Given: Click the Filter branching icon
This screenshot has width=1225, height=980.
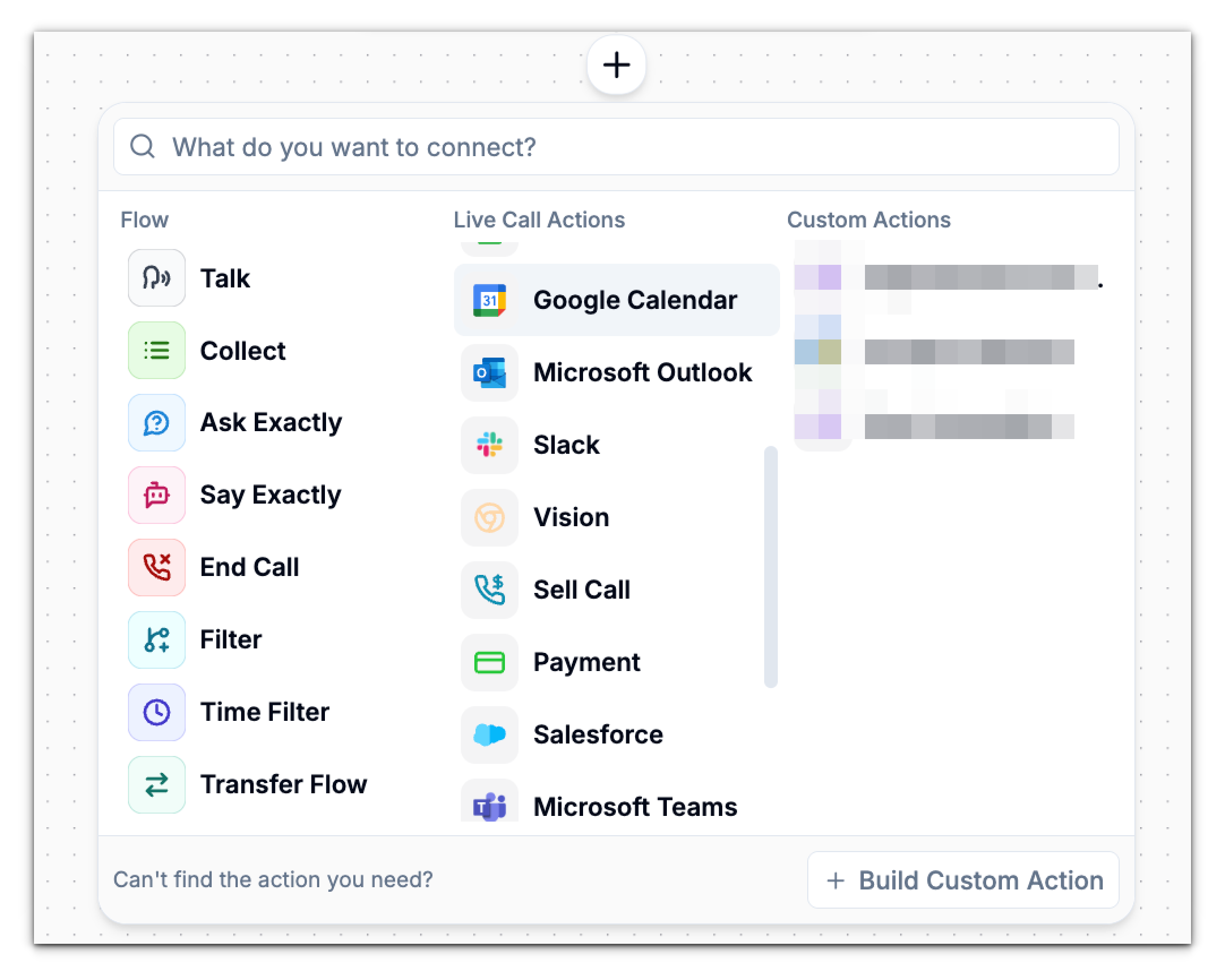Looking at the screenshot, I should pos(156,639).
